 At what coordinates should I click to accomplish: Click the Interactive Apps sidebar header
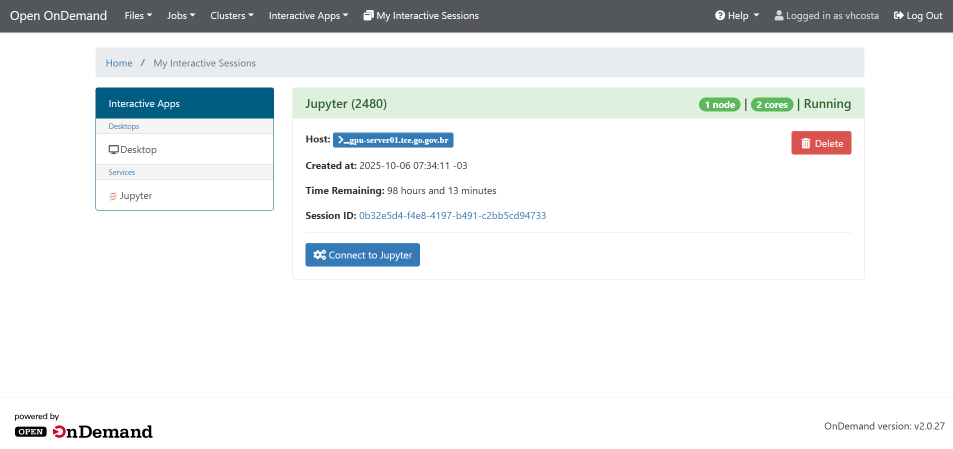(x=144, y=103)
